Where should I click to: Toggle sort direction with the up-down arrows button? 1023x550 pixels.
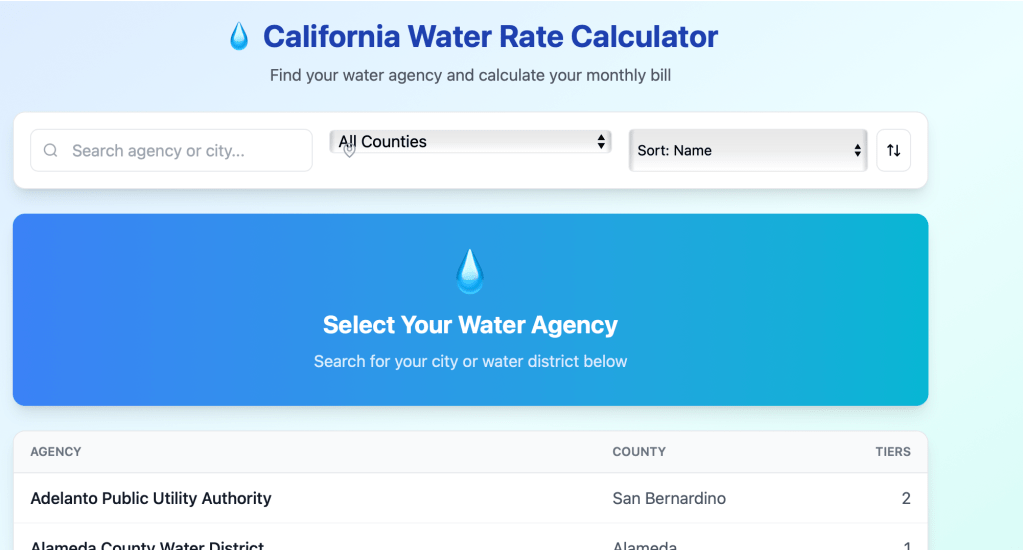pyautogui.click(x=893, y=151)
